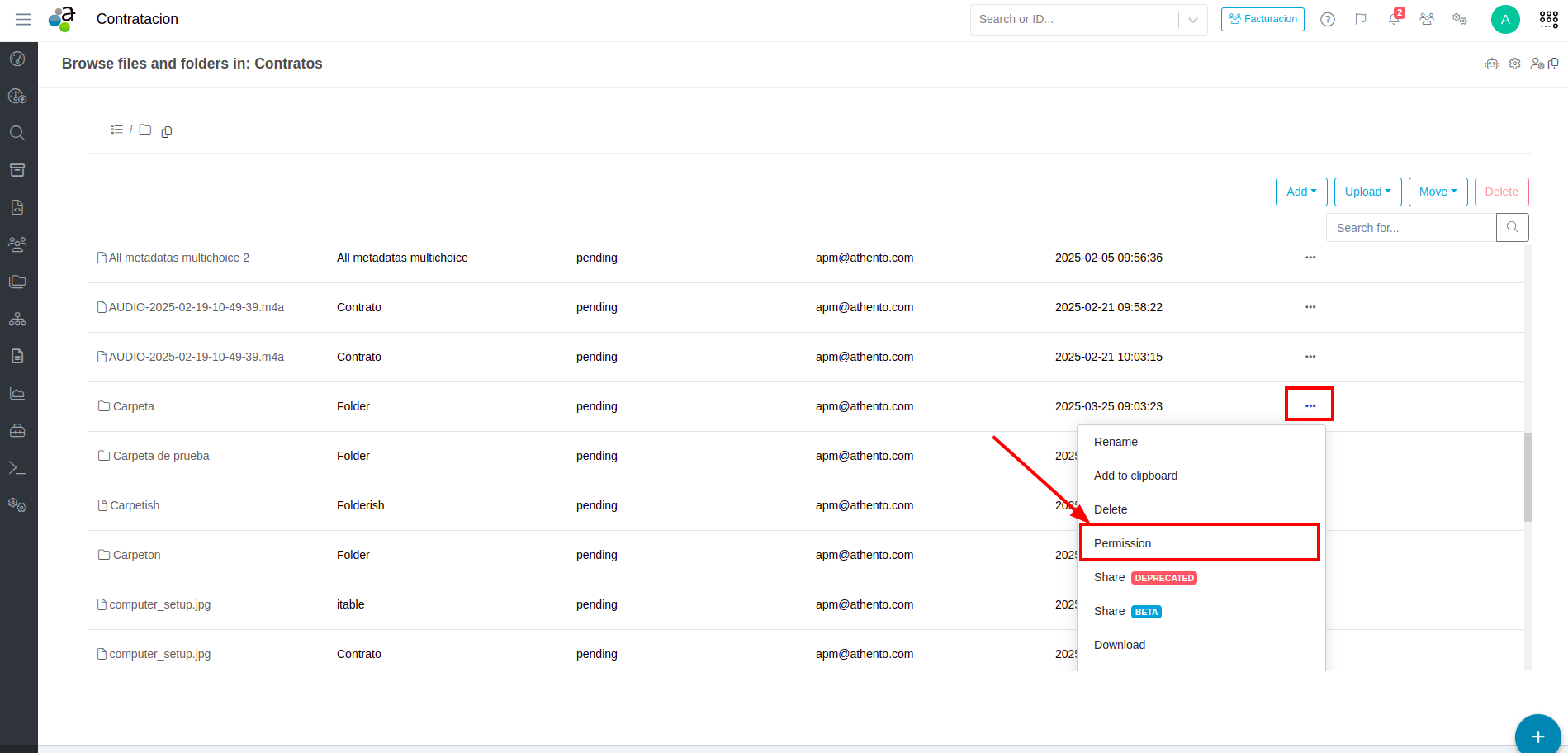Screen dimensions: 1568x753
Task: Open the help question mark icon
Action: point(1328,19)
